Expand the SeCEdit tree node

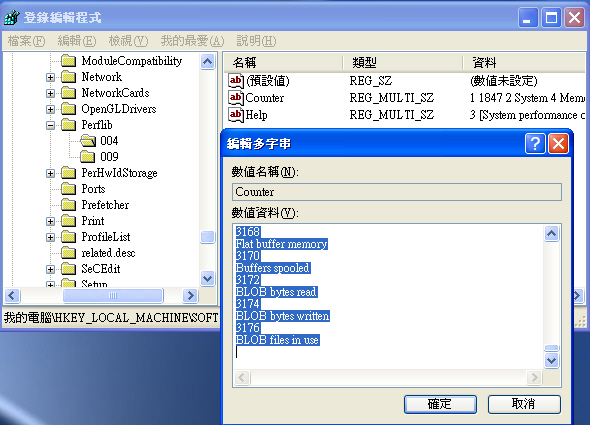click(x=50, y=269)
